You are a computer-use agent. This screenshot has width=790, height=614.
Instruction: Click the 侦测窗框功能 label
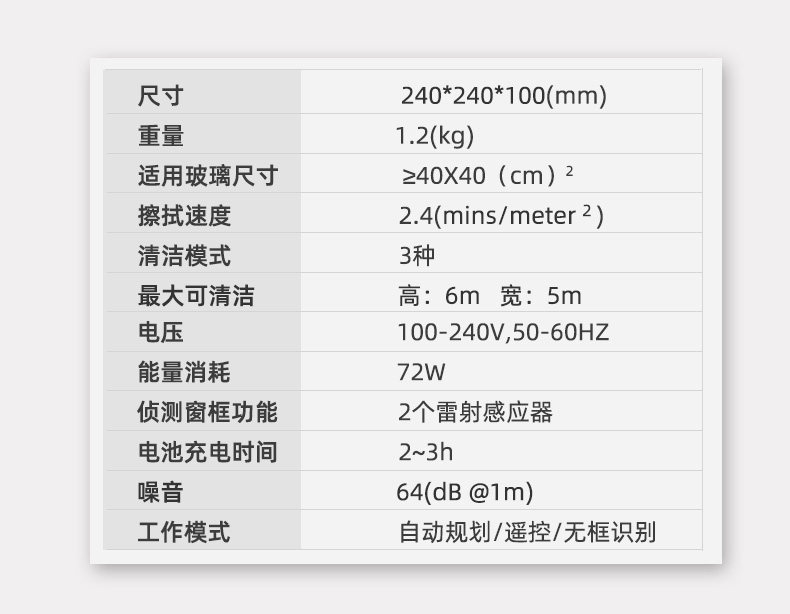coord(207,412)
